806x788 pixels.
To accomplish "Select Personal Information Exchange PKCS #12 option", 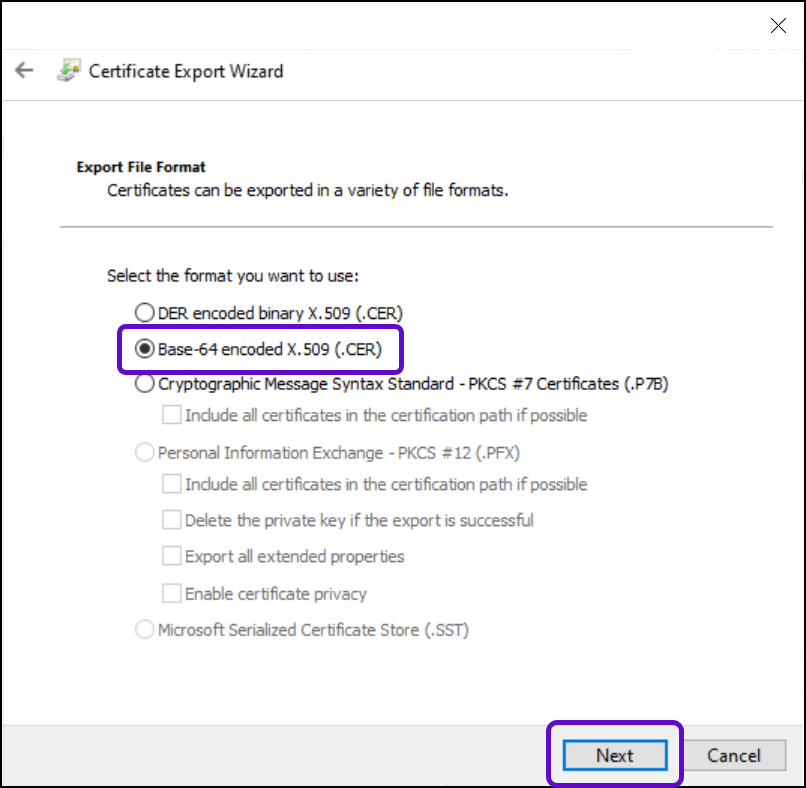I will pyautogui.click(x=145, y=453).
